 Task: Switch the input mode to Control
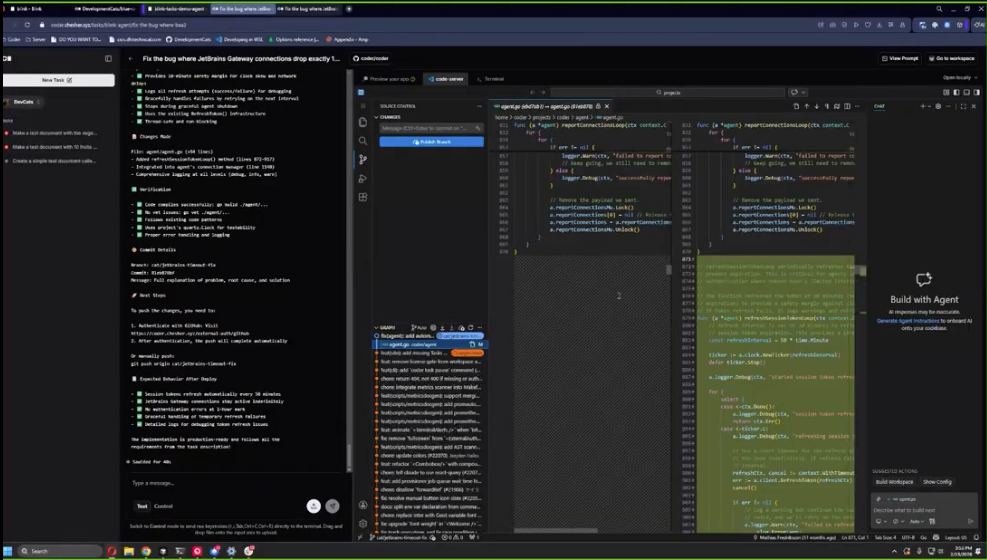pos(163,506)
